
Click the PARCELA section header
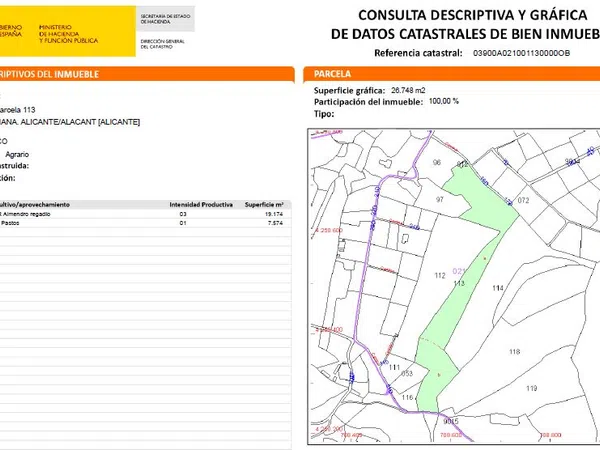[331, 74]
